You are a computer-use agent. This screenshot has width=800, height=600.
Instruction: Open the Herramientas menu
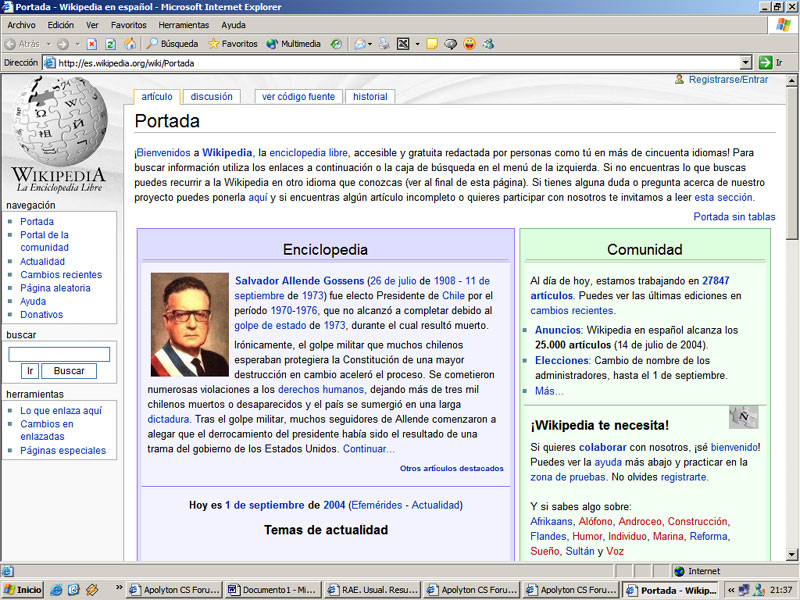point(184,25)
